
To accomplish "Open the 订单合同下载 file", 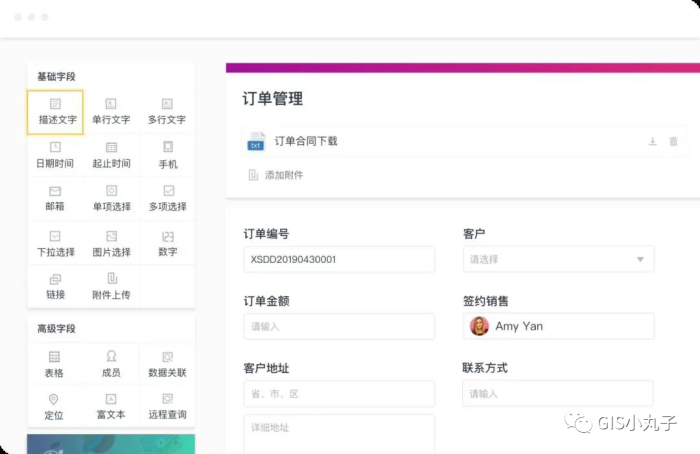I will (305, 141).
